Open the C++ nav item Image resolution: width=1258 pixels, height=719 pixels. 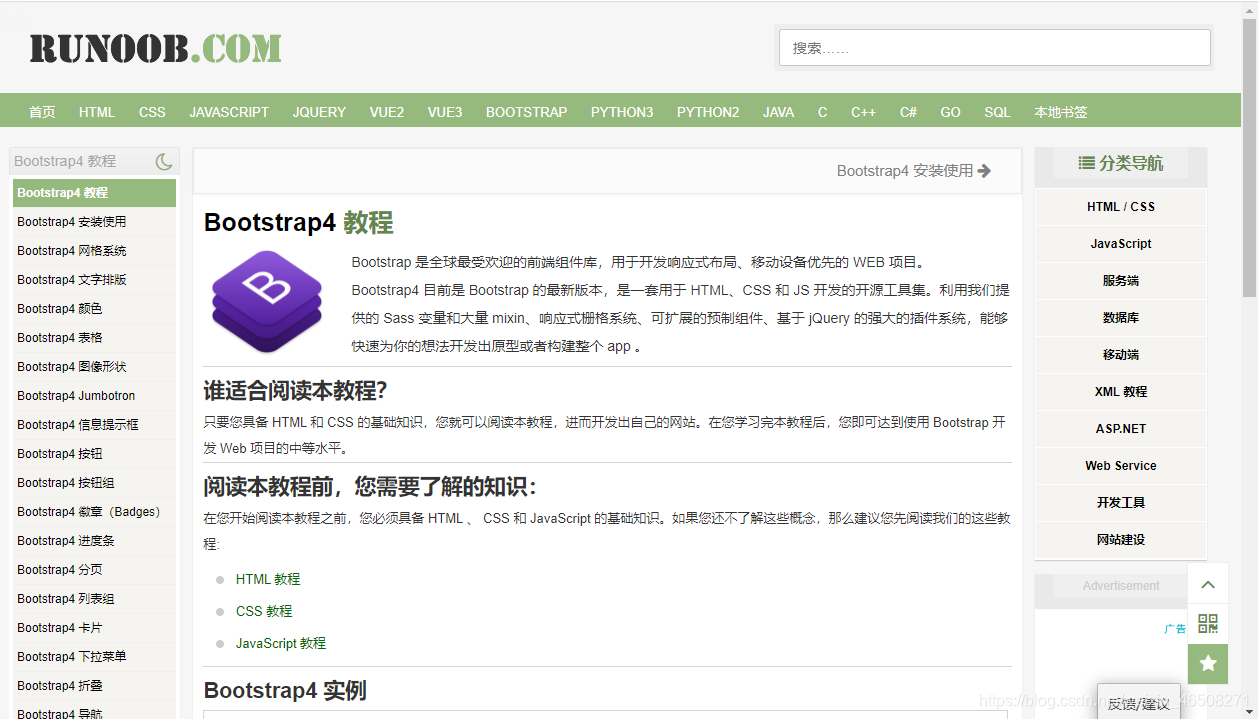click(x=863, y=112)
